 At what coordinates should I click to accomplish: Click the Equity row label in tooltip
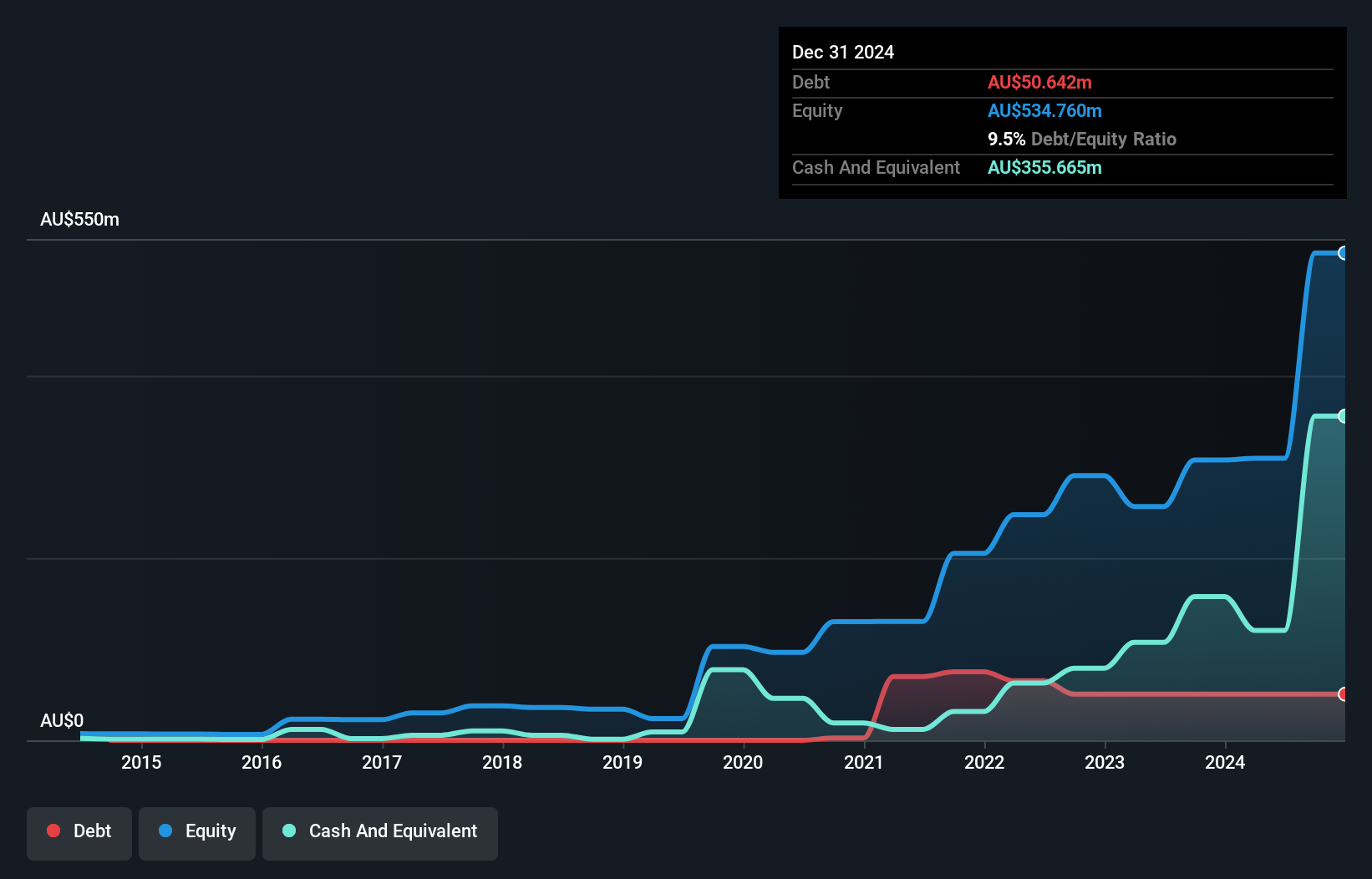click(817, 110)
